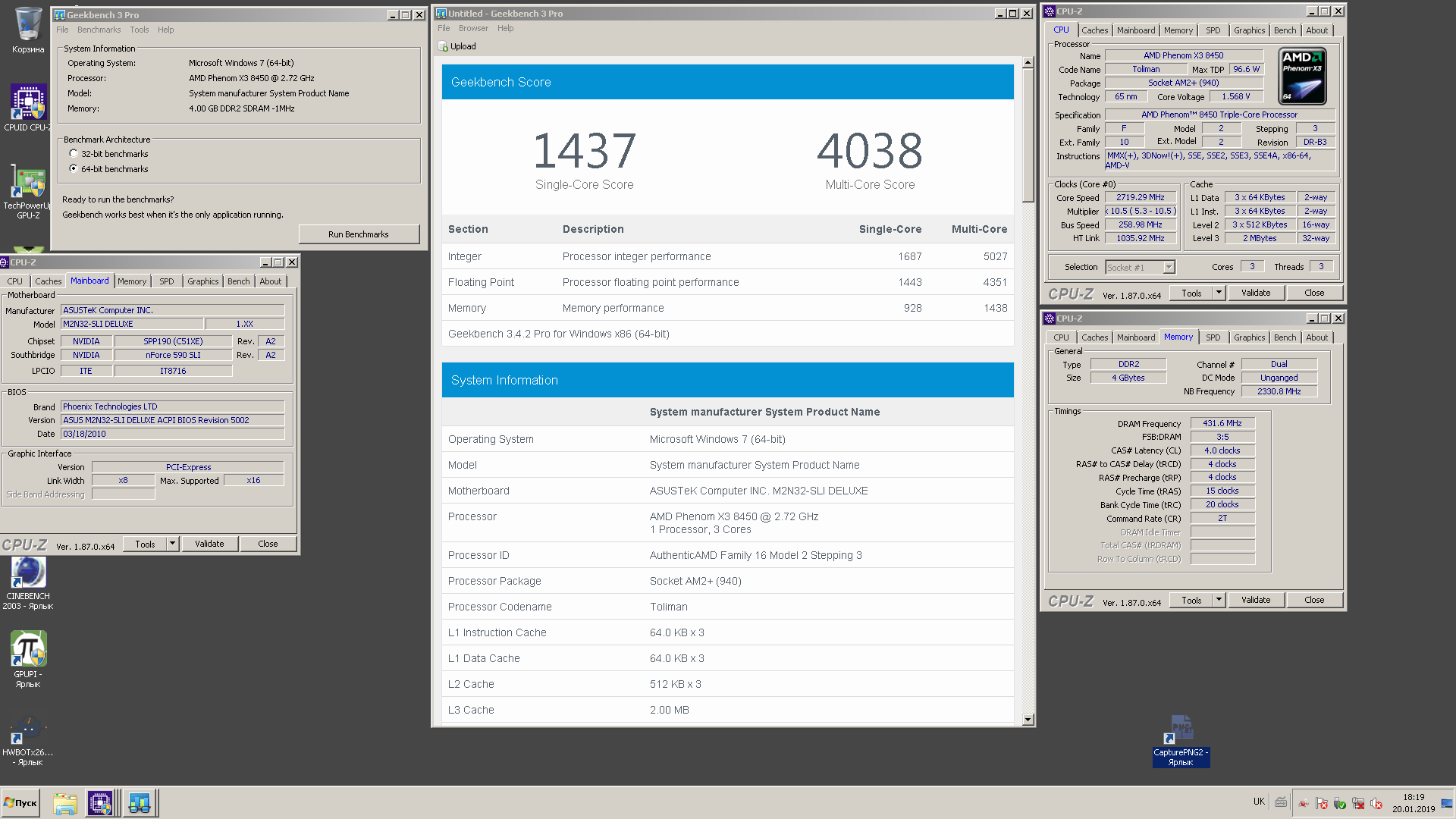The width and height of the screenshot is (1456, 819).
Task: Select 64-bit benchmarks radio button
Action: tap(74, 168)
